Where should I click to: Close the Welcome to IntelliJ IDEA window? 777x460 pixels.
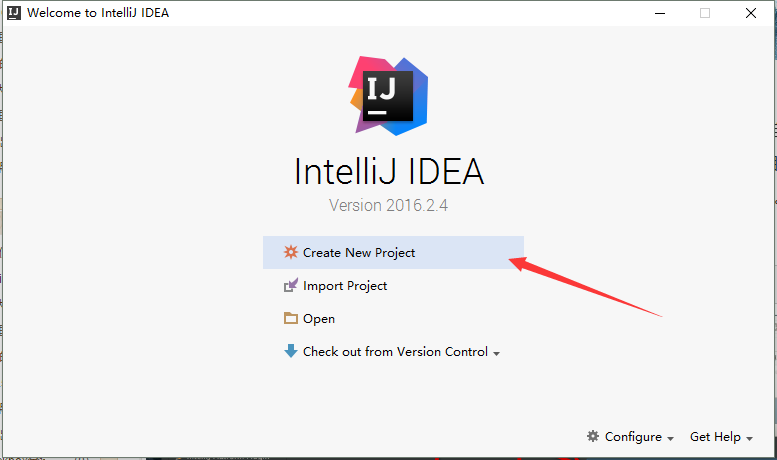(751, 13)
